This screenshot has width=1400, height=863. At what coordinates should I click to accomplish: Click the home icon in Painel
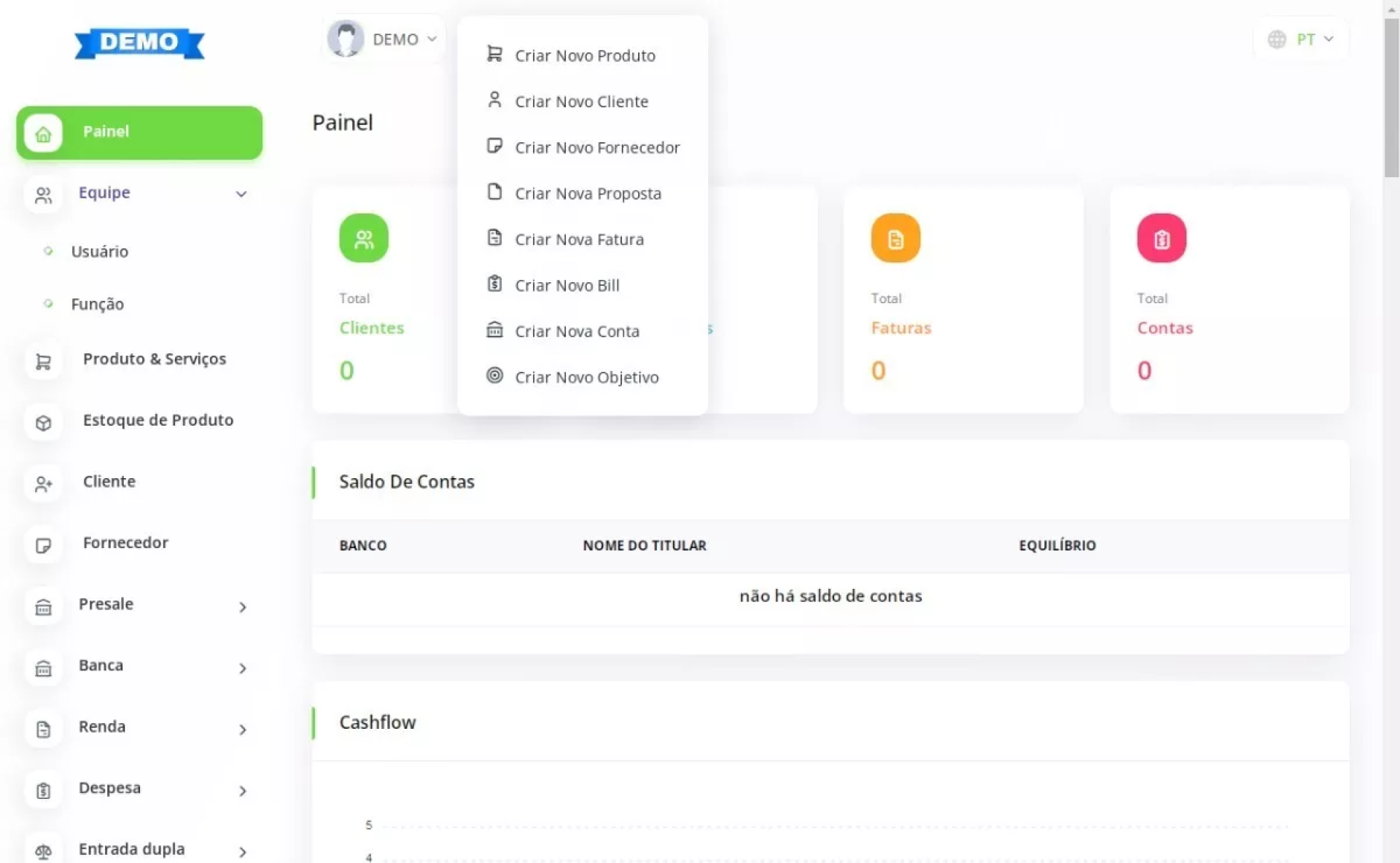[x=43, y=133]
